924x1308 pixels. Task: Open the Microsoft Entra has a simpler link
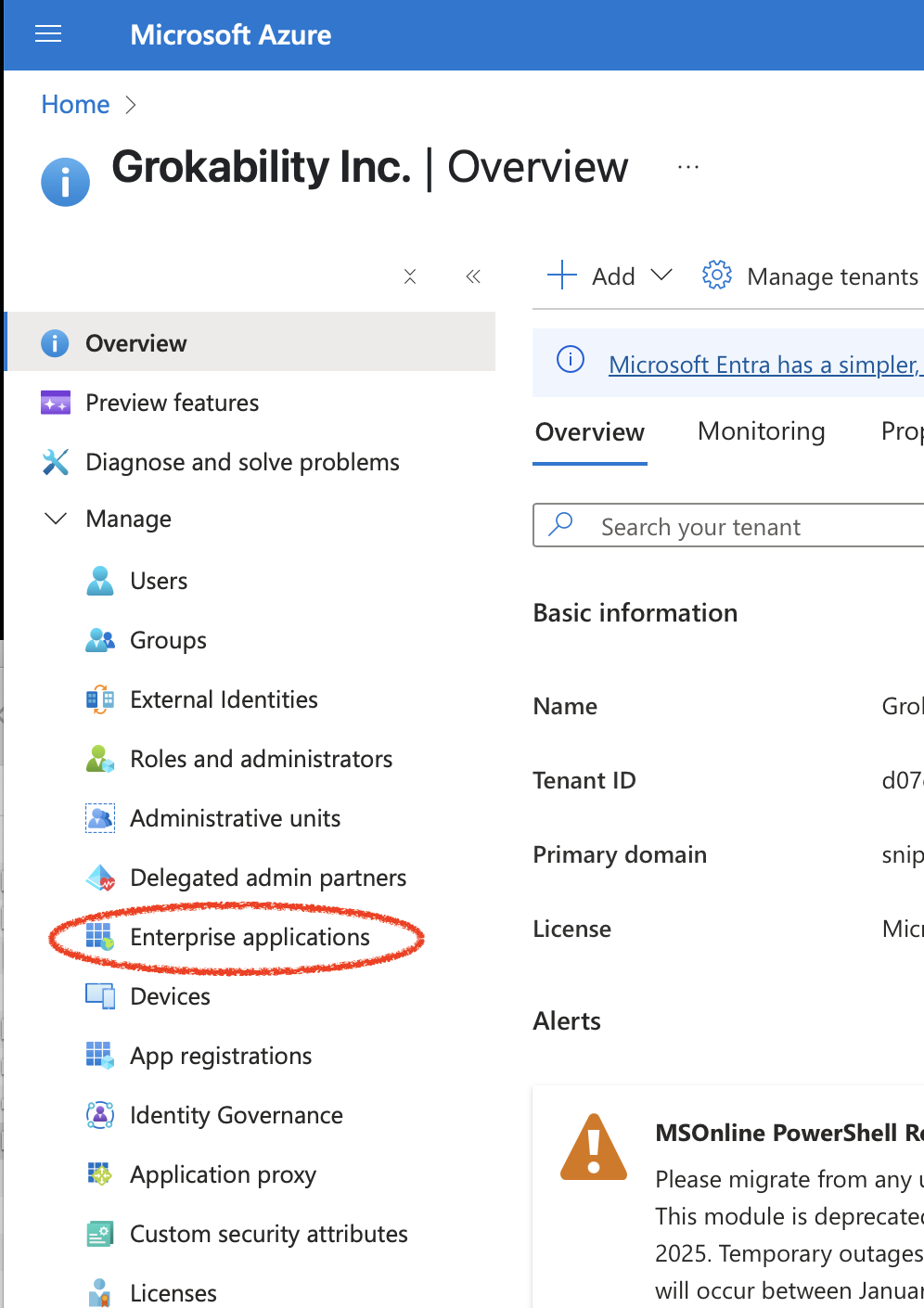pyautogui.click(x=765, y=365)
